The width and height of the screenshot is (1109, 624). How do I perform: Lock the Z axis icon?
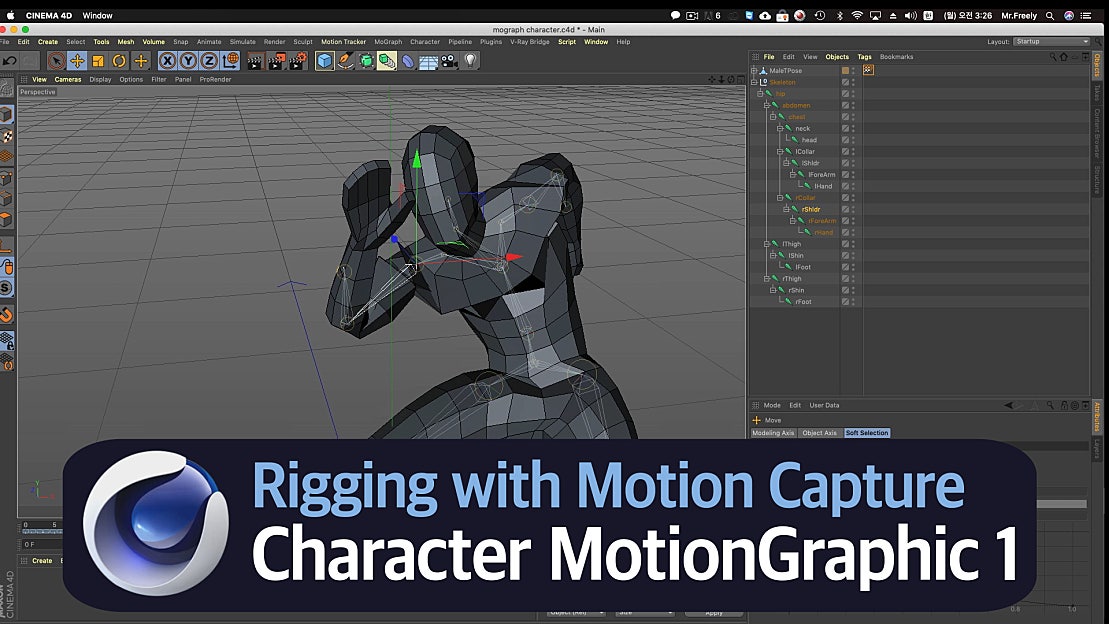pos(211,60)
